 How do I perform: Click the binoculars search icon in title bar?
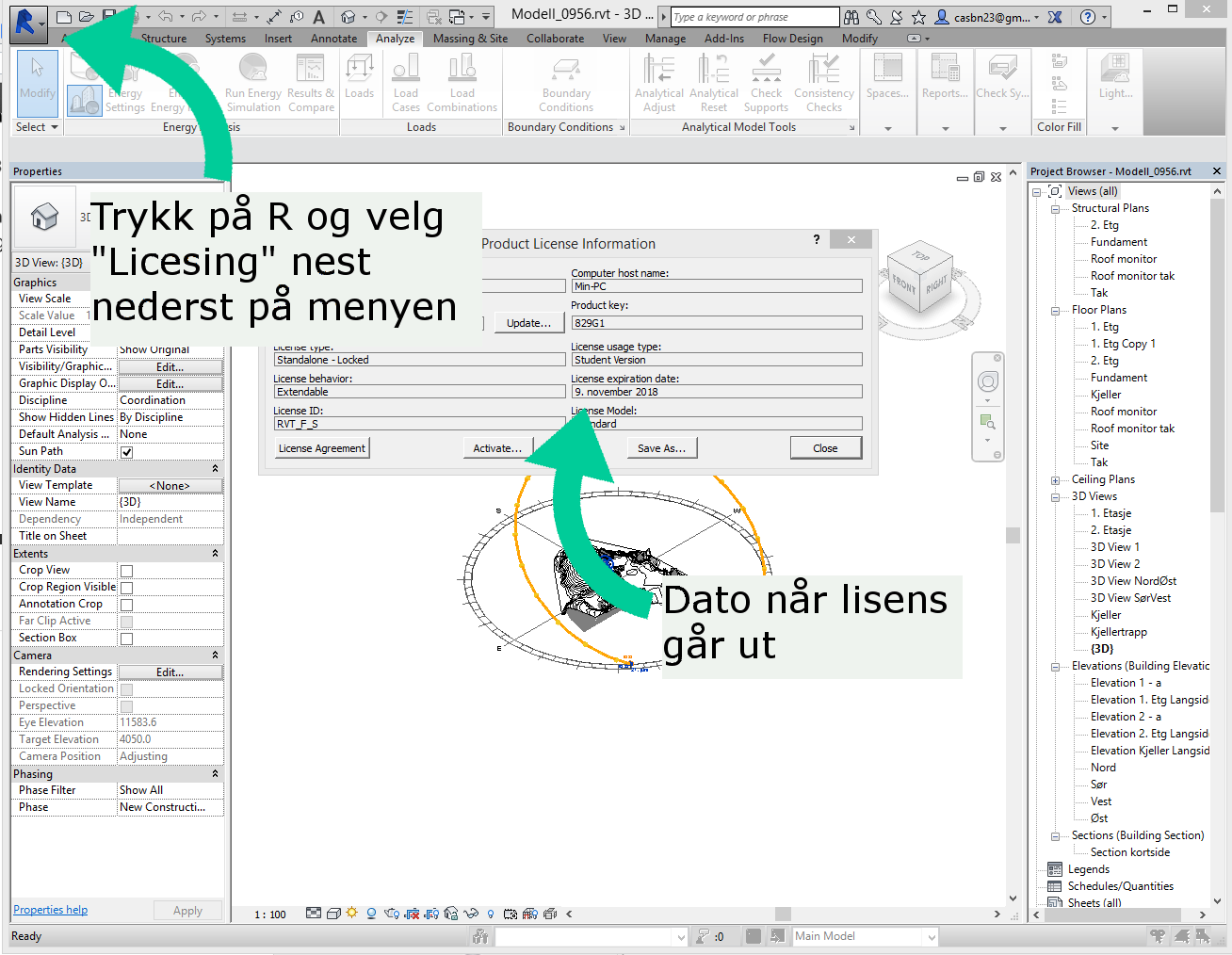851,17
